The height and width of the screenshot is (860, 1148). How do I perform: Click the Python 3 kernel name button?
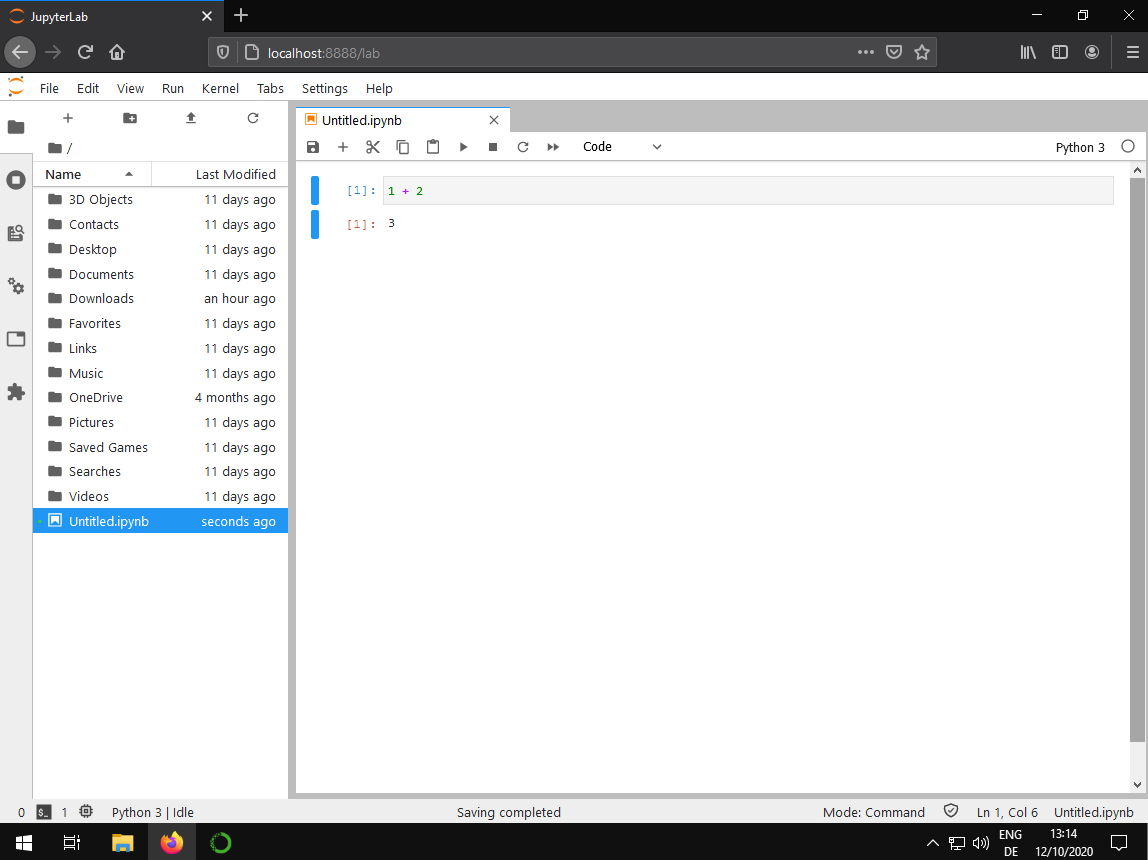[1080, 147]
